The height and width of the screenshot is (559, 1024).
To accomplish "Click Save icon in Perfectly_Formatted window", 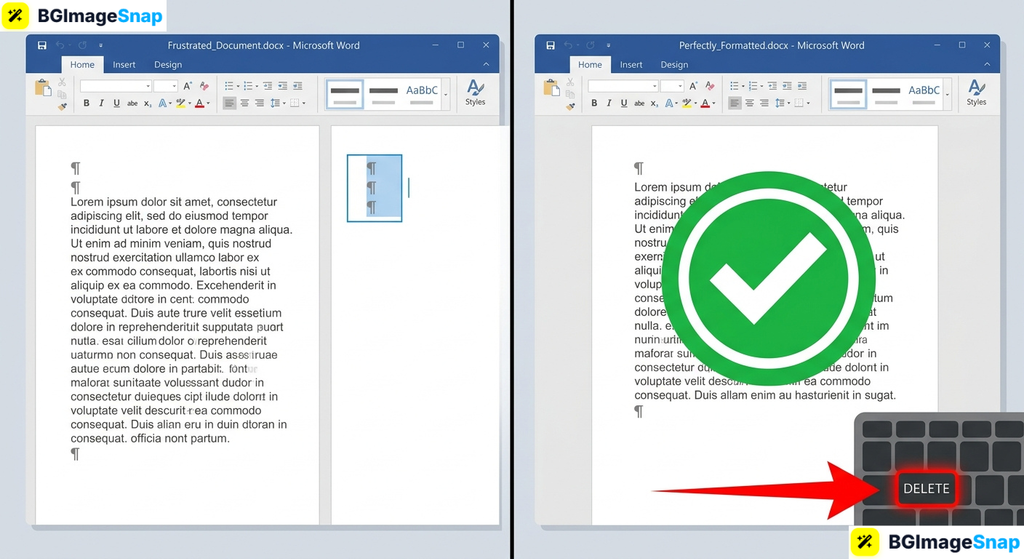I will pos(551,45).
